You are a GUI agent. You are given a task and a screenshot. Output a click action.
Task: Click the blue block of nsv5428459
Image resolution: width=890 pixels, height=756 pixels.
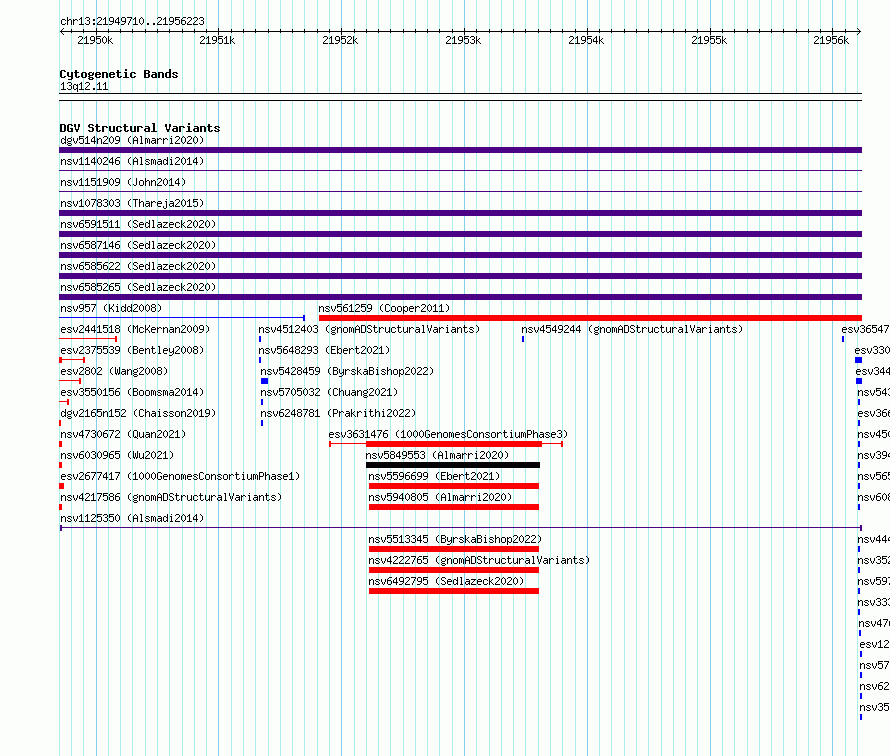[265, 381]
